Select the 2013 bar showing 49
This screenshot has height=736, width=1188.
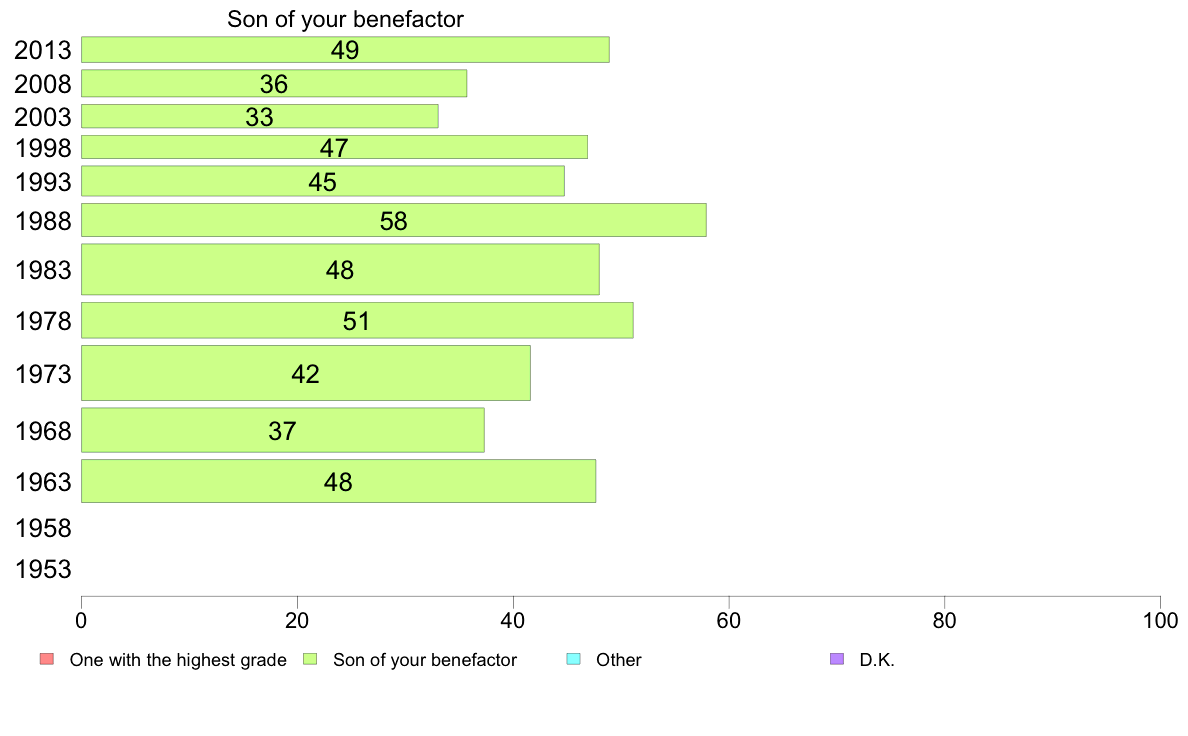point(345,49)
